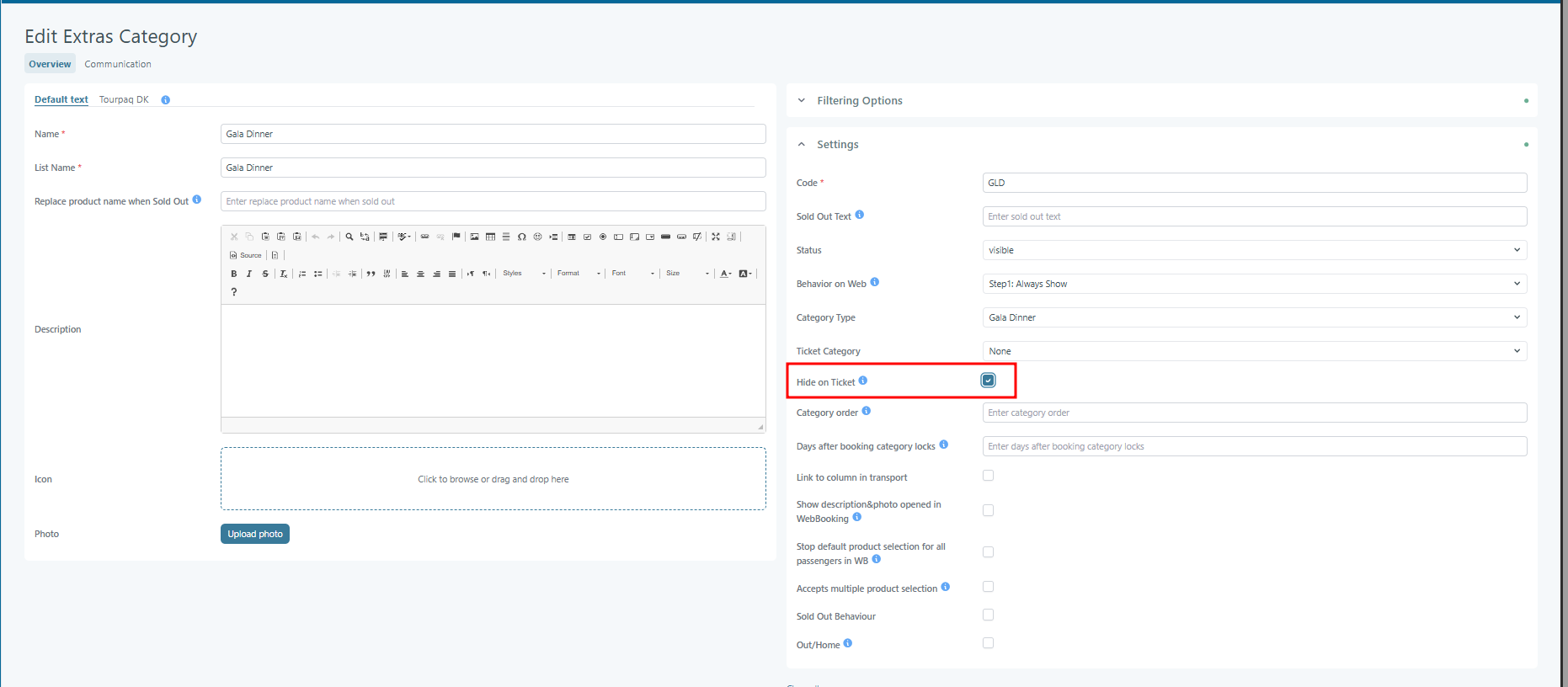Screen dimensions: 1568x687
Task: Insert a table in the description editor
Action: pos(490,237)
